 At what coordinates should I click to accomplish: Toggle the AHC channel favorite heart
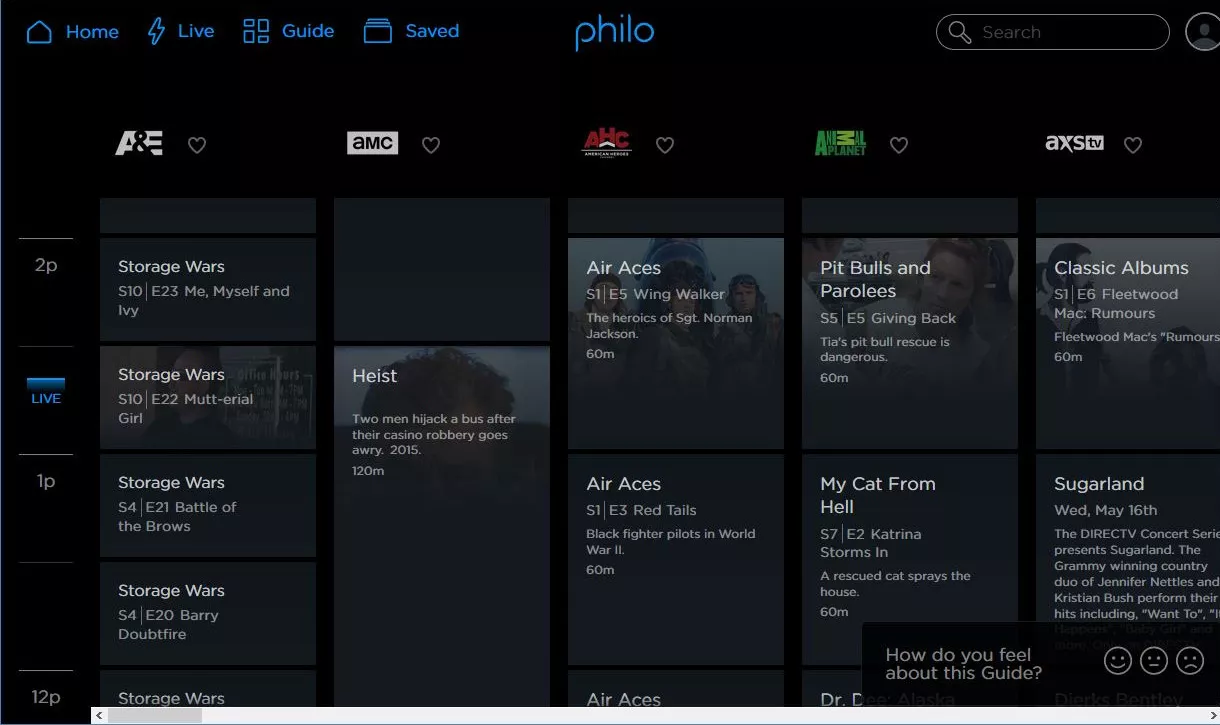665,145
